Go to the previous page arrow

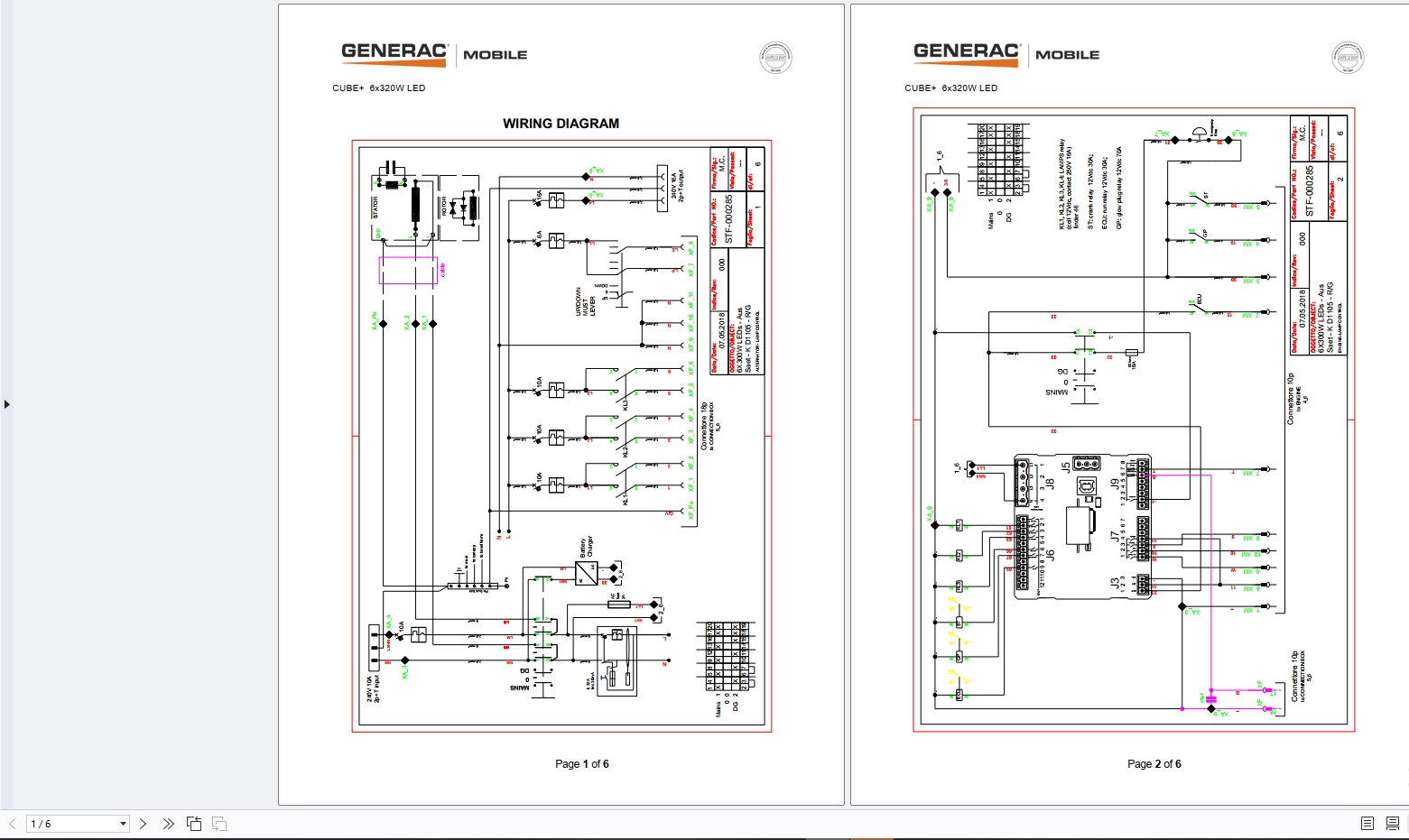[x=13, y=824]
